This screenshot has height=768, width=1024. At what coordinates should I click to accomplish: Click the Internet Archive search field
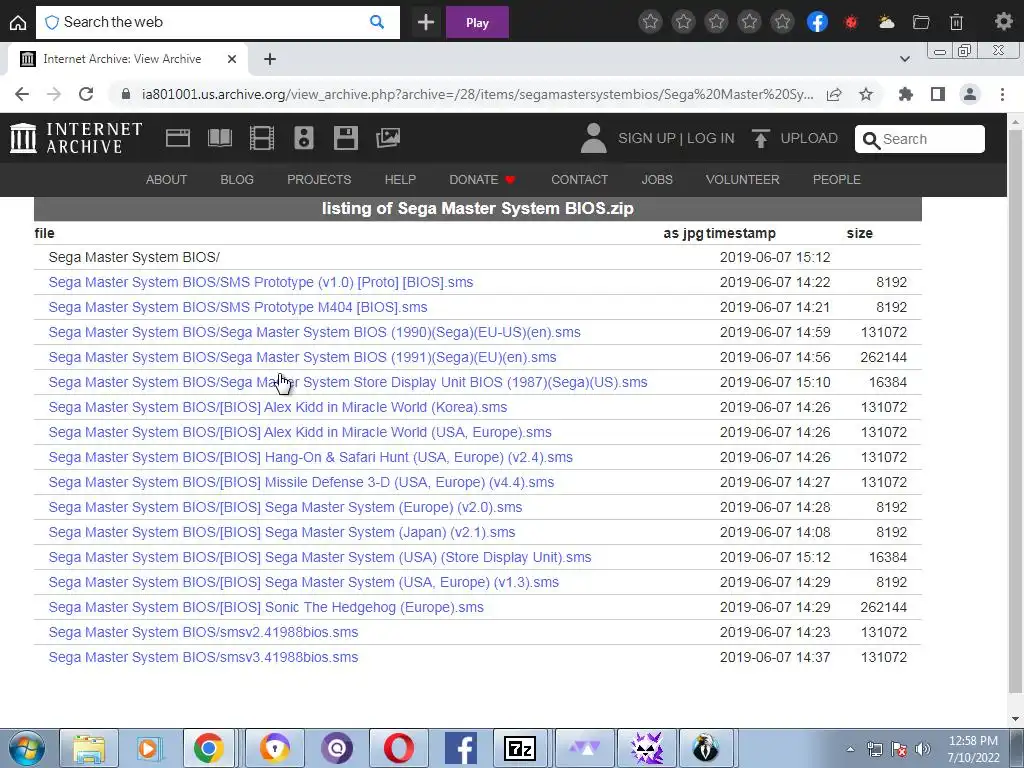[x=920, y=139]
